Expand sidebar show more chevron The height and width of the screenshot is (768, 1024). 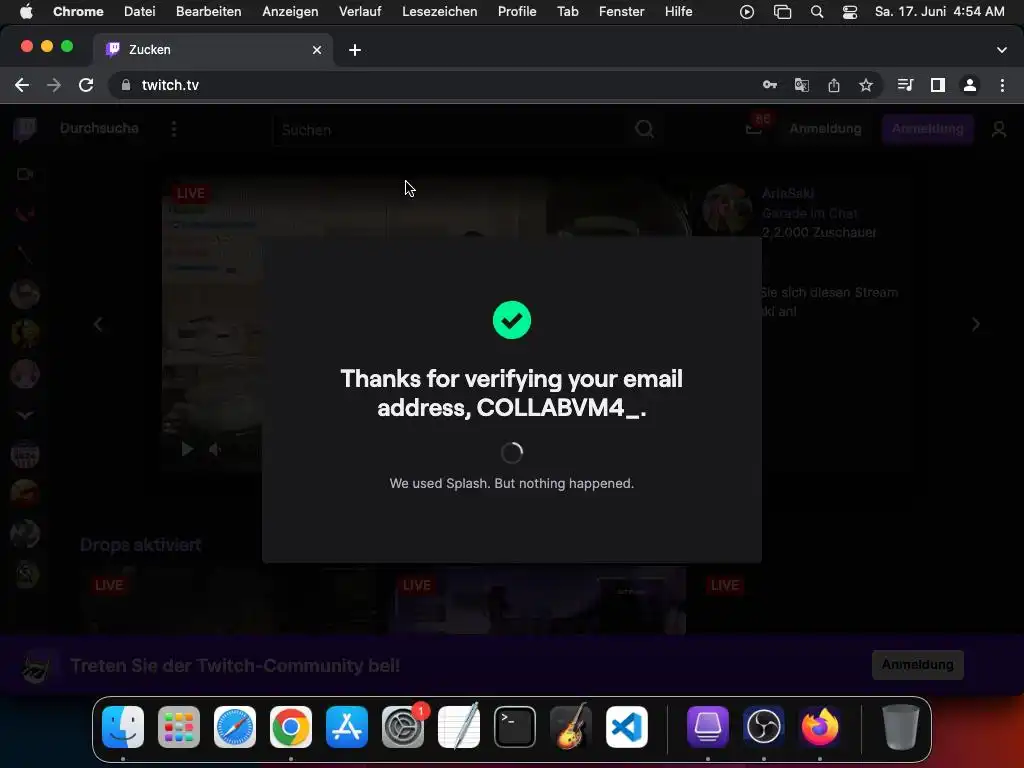[x=25, y=414]
